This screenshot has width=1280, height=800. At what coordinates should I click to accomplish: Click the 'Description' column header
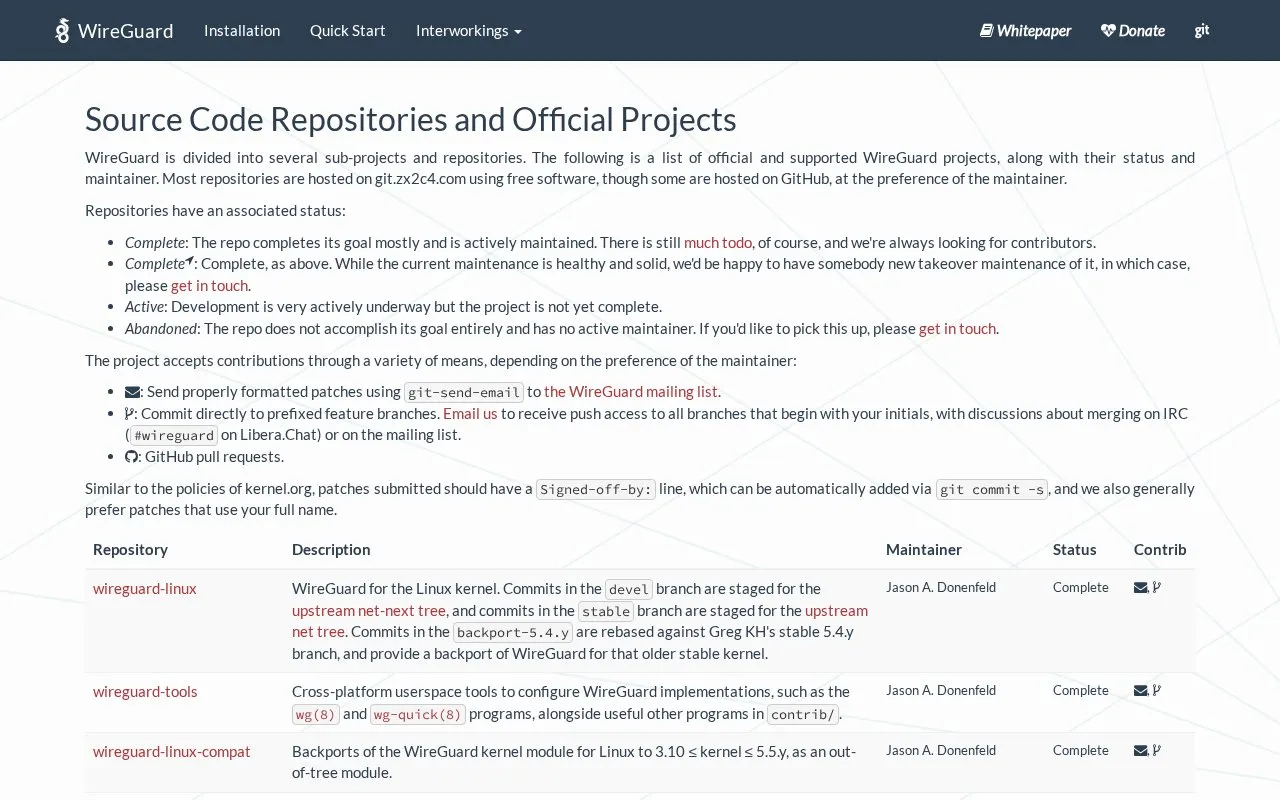[x=331, y=550]
